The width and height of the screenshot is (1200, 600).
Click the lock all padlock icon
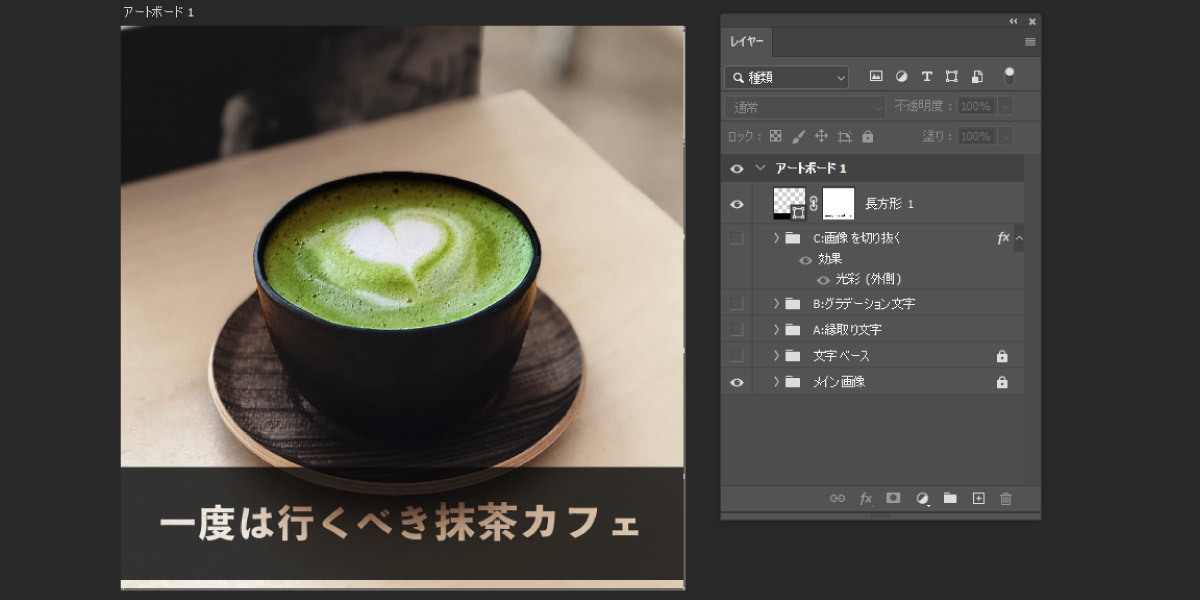click(x=867, y=136)
